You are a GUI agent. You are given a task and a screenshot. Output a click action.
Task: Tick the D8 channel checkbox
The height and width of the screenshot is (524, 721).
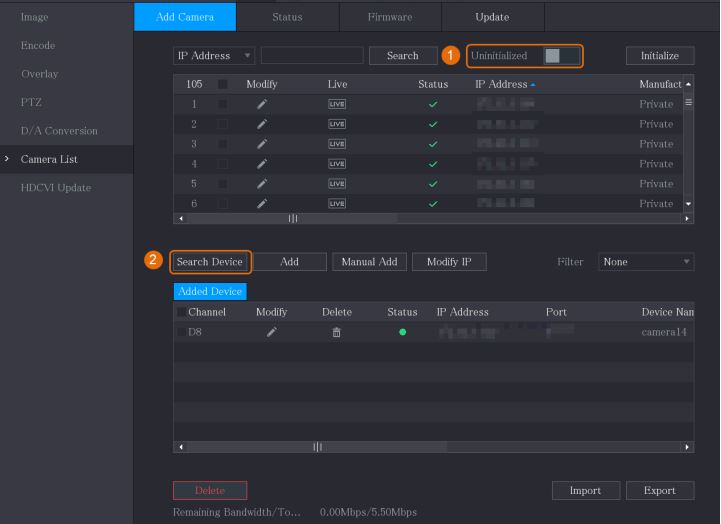coord(182,332)
